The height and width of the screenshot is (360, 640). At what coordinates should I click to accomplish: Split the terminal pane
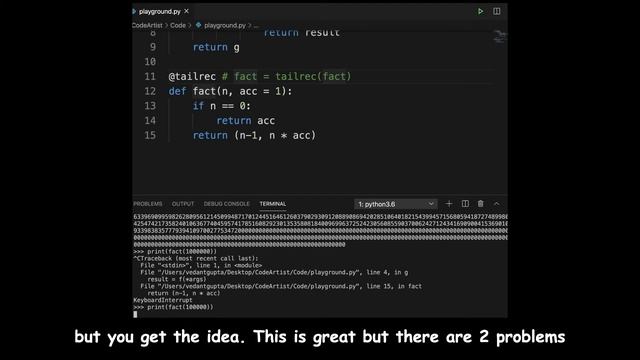click(x=465, y=204)
